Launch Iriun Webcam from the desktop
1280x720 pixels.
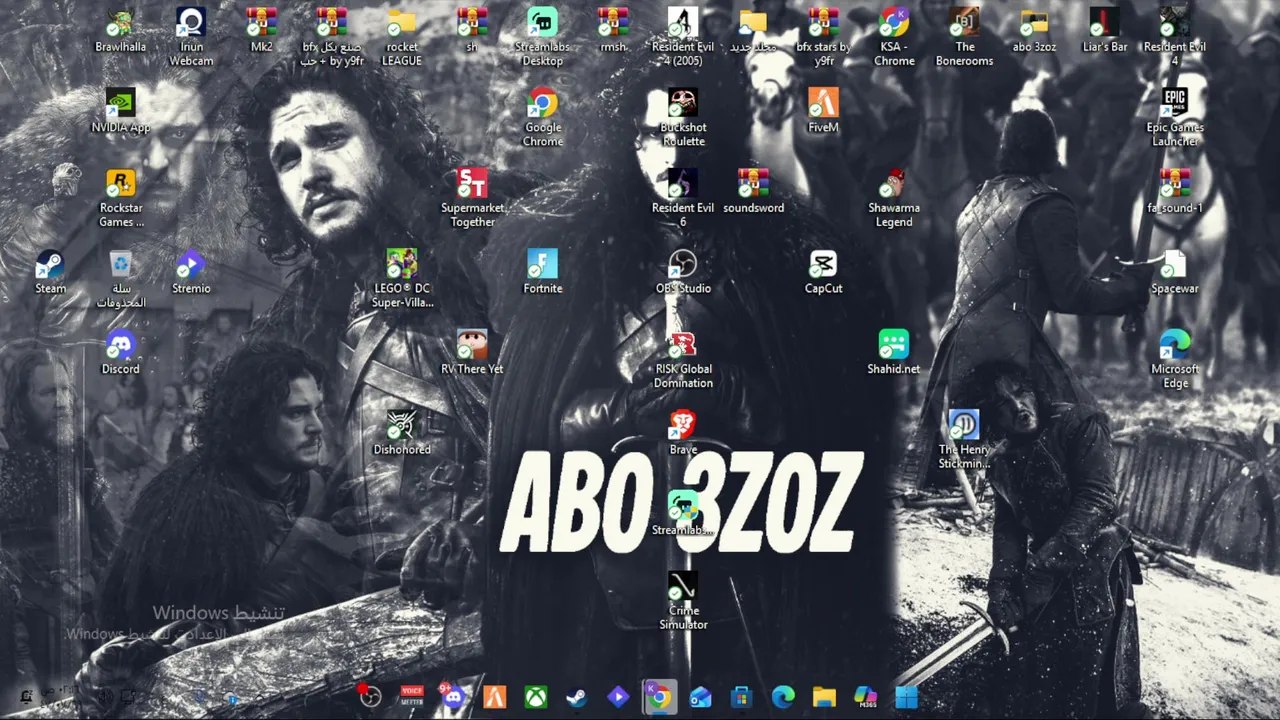(x=191, y=37)
